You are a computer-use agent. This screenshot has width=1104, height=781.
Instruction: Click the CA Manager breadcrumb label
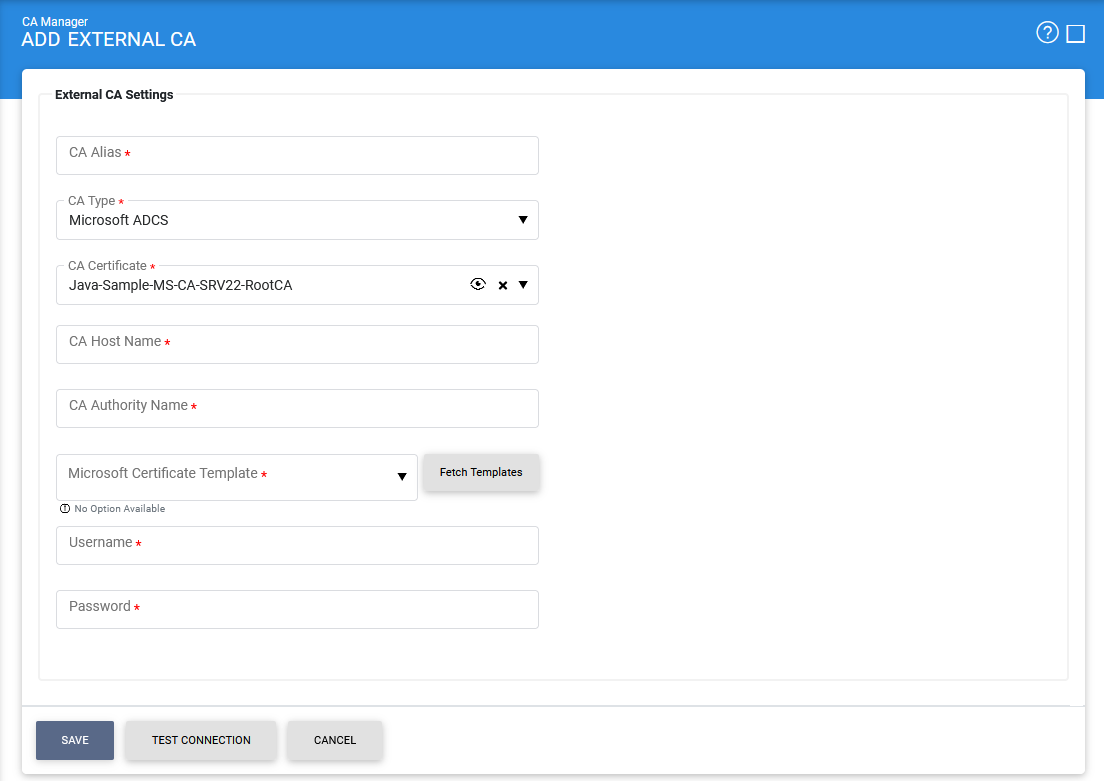(x=55, y=21)
